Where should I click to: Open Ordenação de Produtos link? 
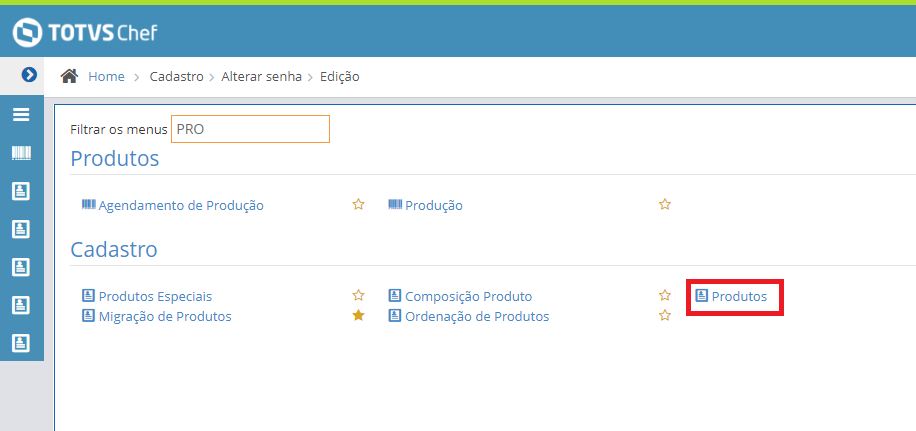pos(477,317)
